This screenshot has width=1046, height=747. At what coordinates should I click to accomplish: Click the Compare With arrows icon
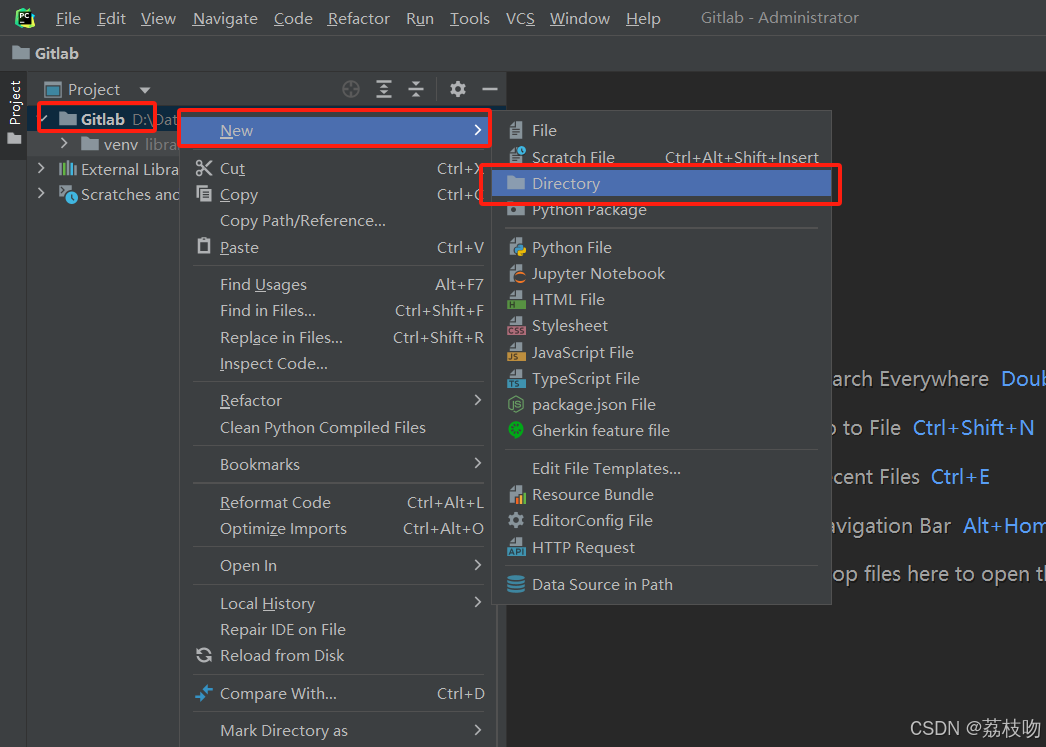pos(204,693)
